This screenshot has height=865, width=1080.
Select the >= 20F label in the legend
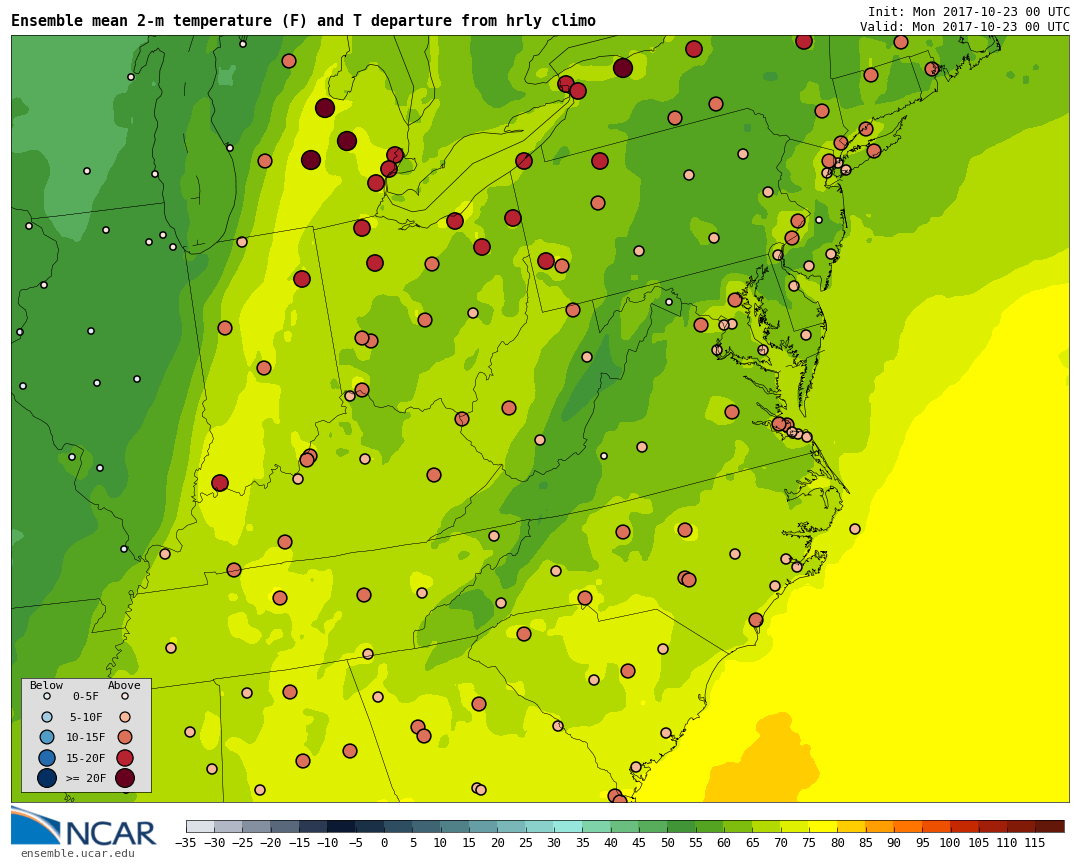point(85,778)
